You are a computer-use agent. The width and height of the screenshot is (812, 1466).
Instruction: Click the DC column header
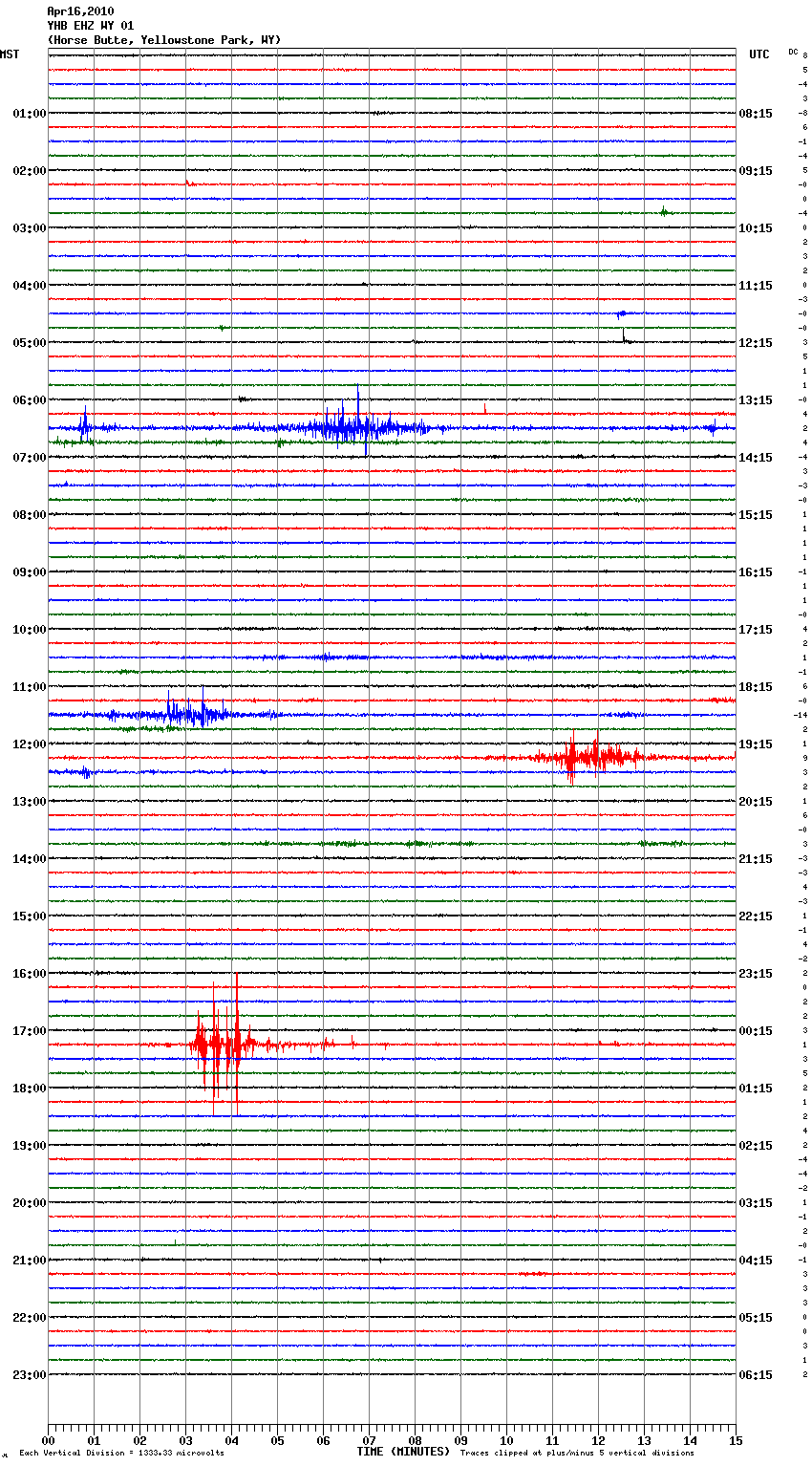coord(793,52)
